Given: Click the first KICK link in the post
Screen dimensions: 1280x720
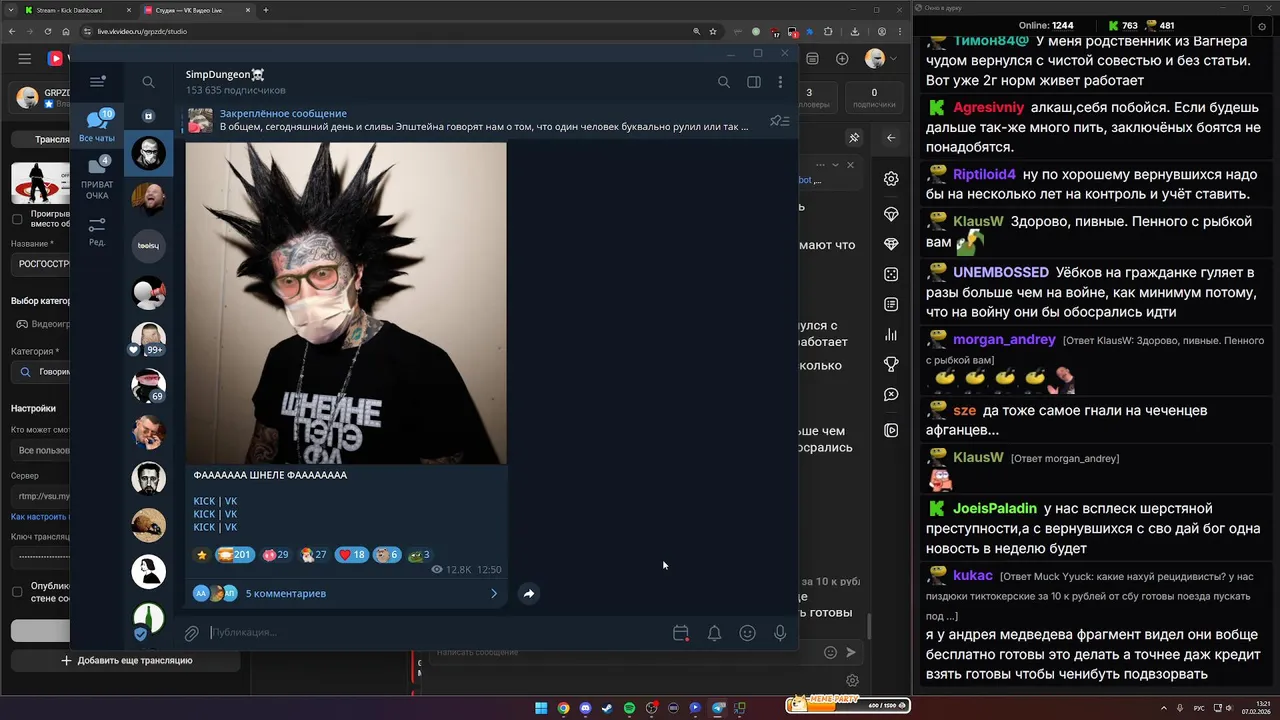Looking at the screenshot, I should (203, 501).
